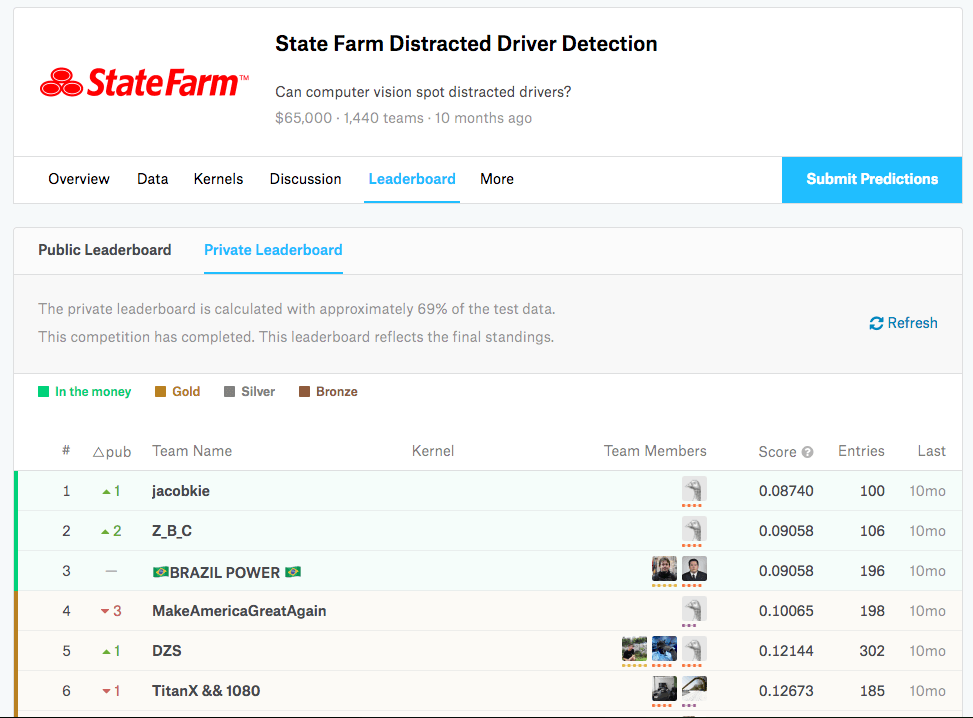Click the green In the money swatch
The image size is (973, 718).
tap(43, 392)
